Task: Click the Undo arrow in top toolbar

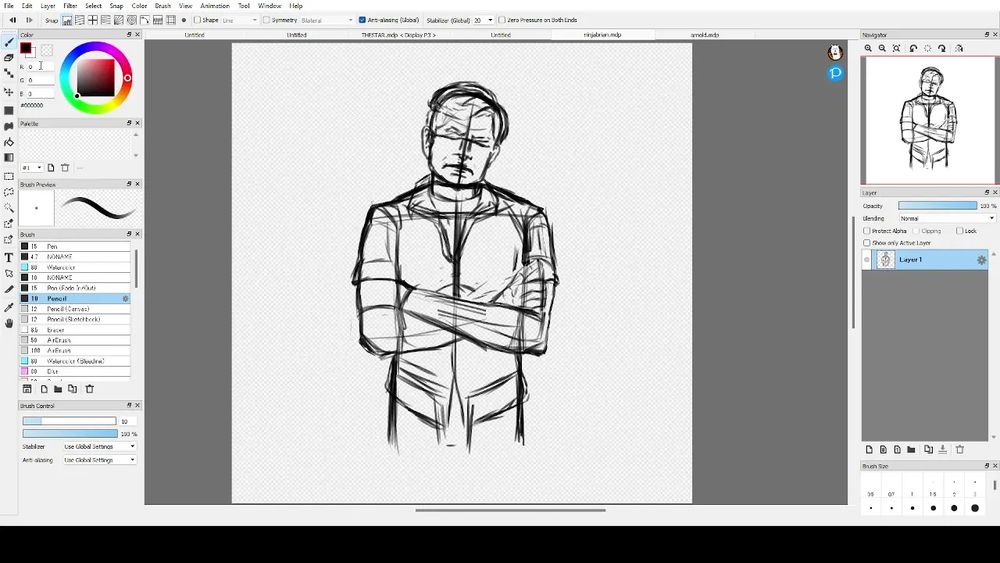Action: [x=13, y=20]
